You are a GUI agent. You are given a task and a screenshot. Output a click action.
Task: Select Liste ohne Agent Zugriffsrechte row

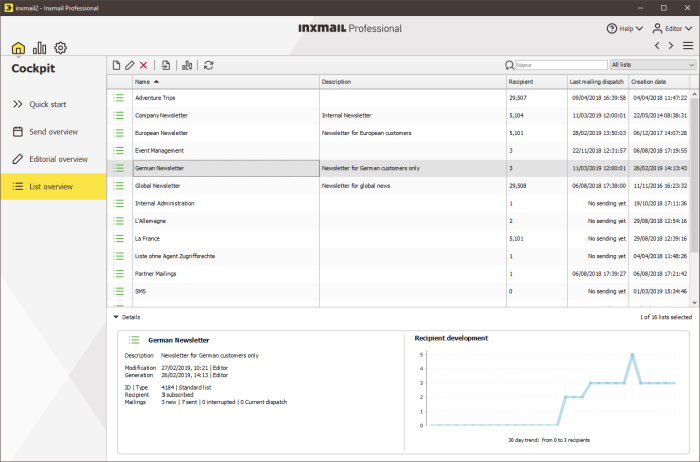398,256
